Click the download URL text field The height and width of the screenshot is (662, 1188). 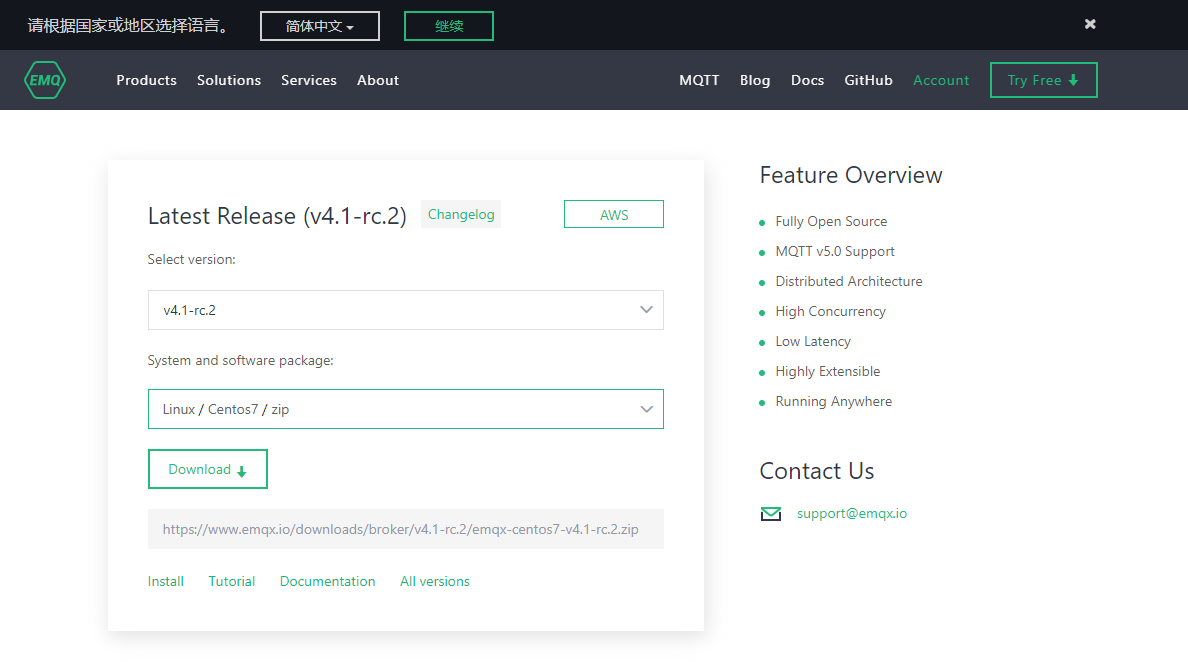click(x=405, y=529)
